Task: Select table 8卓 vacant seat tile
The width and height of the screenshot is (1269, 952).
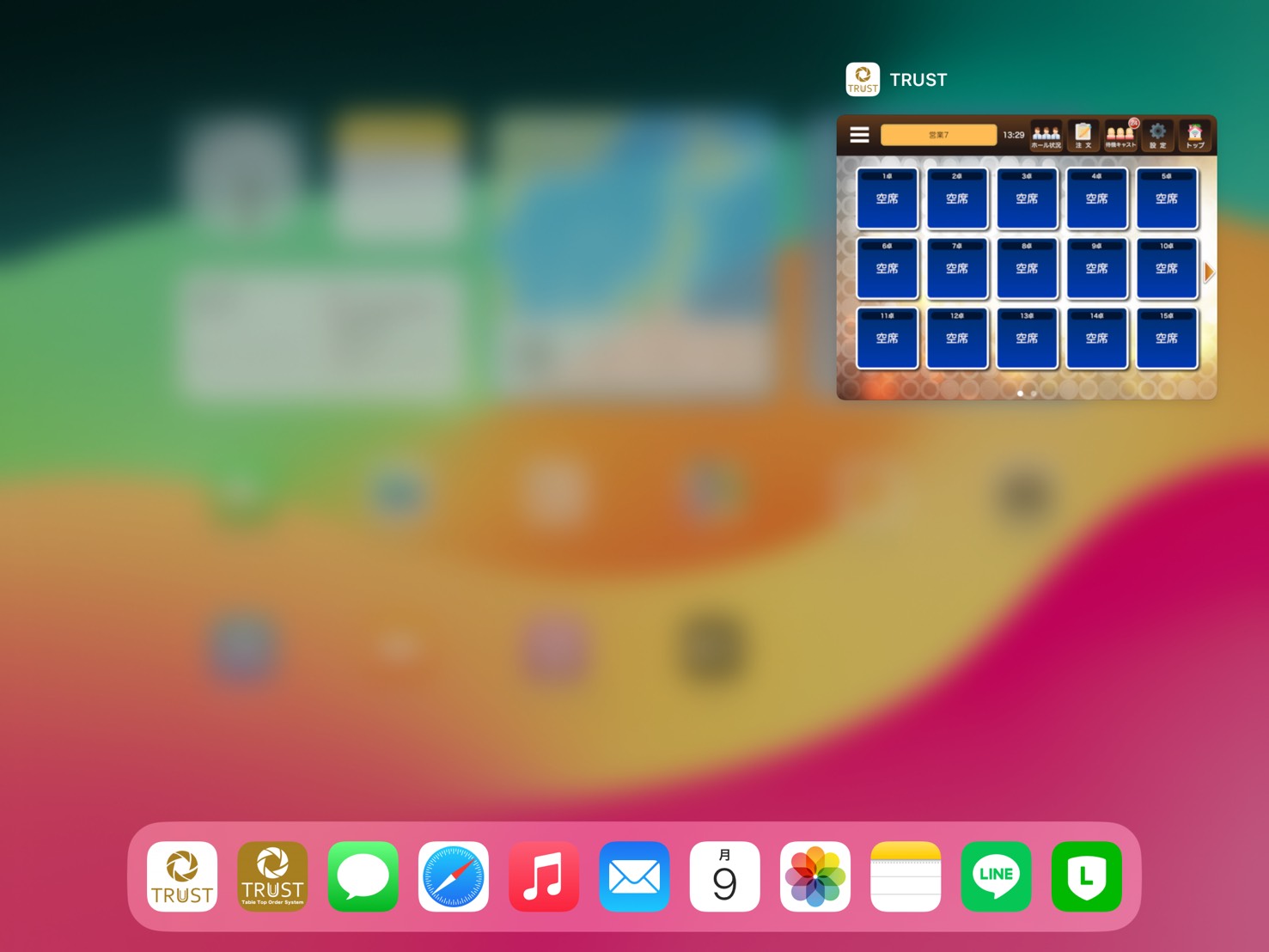Action: pos(1027,269)
